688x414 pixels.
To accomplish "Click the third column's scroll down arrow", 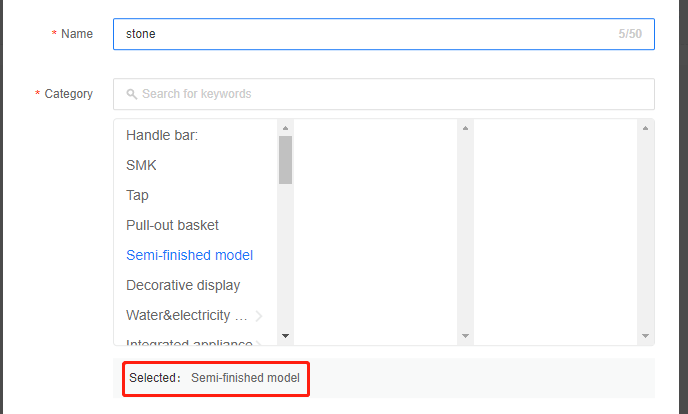I will [645, 336].
